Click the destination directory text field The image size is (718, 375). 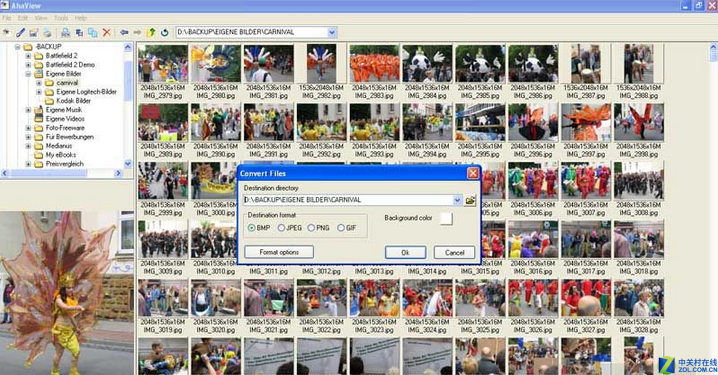(348, 200)
